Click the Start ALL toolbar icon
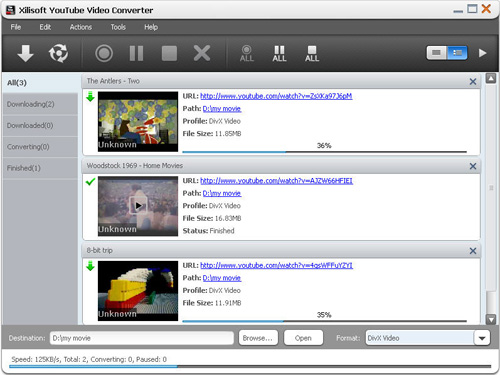 point(247,53)
